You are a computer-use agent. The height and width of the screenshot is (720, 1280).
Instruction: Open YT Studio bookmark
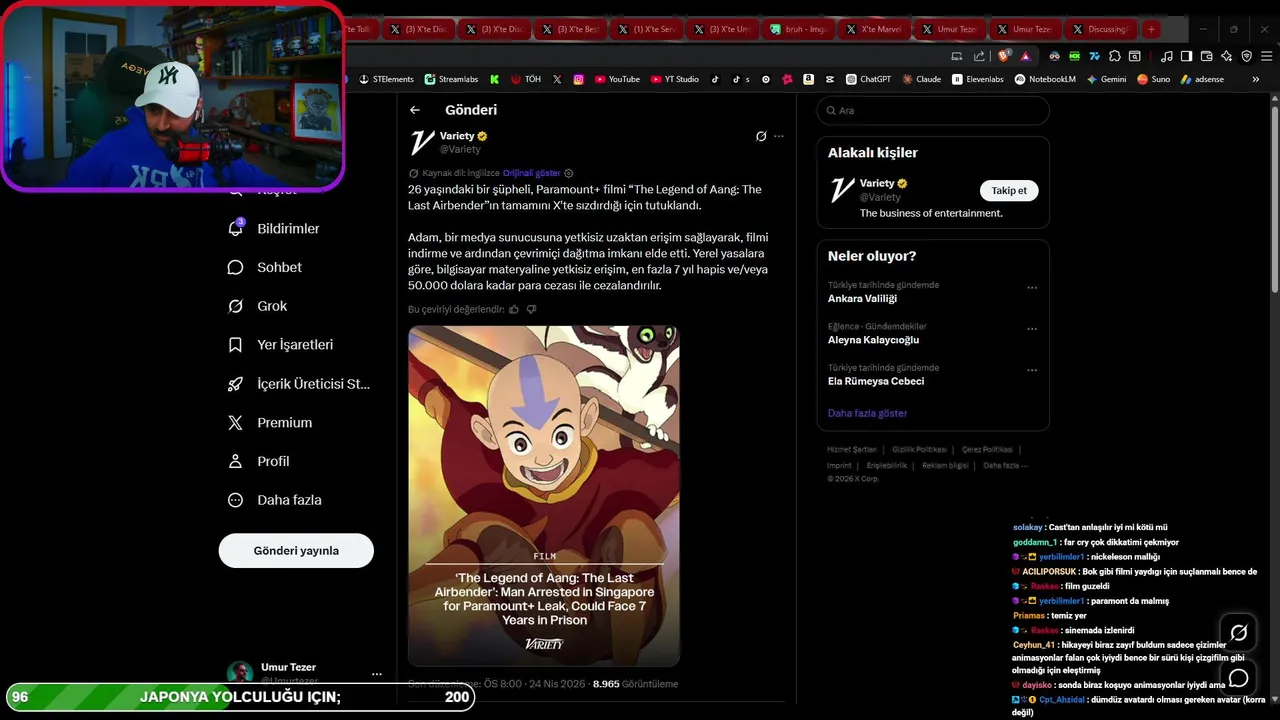coord(675,79)
